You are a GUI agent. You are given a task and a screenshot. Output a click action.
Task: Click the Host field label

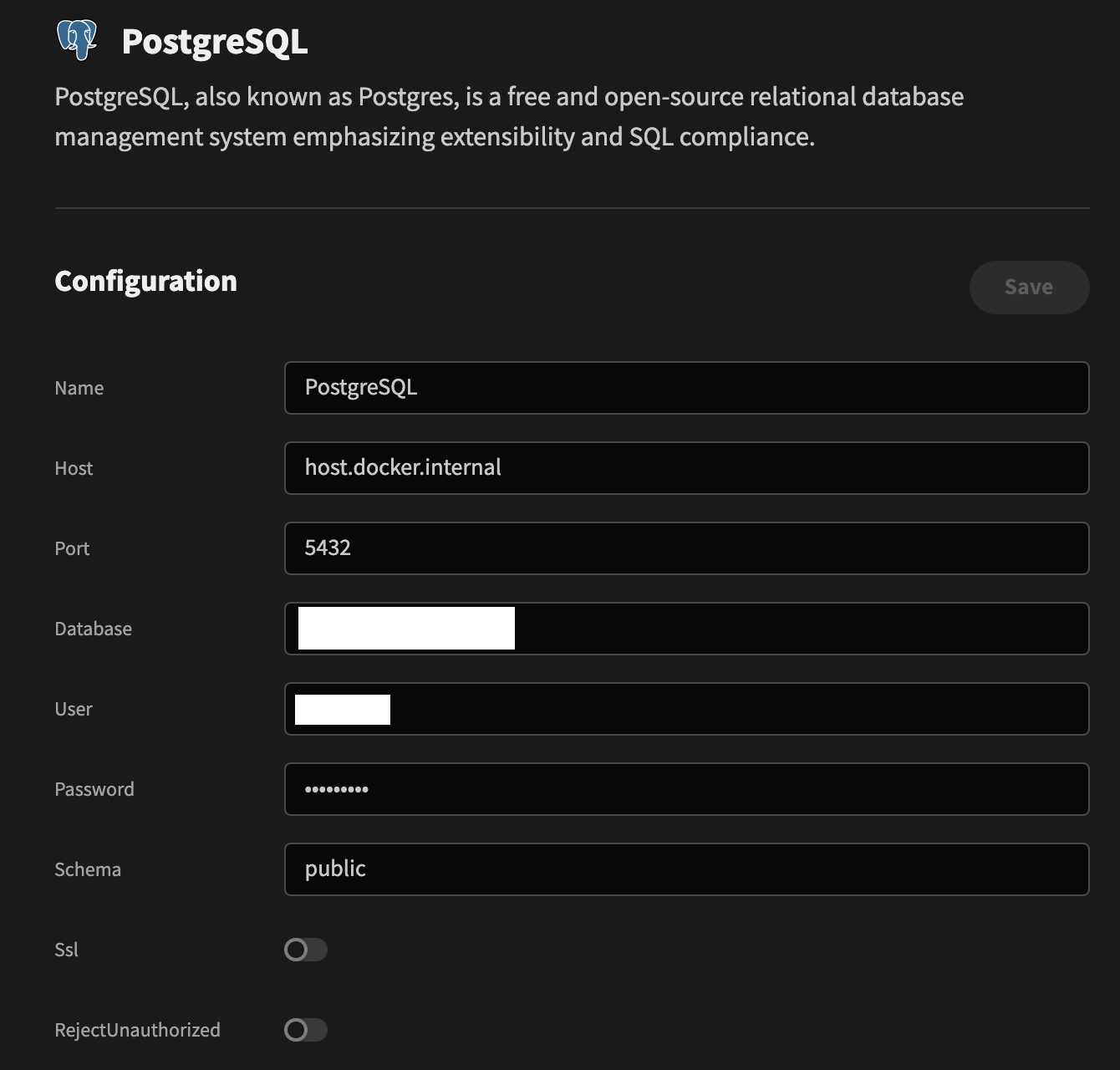click(74, 468)
